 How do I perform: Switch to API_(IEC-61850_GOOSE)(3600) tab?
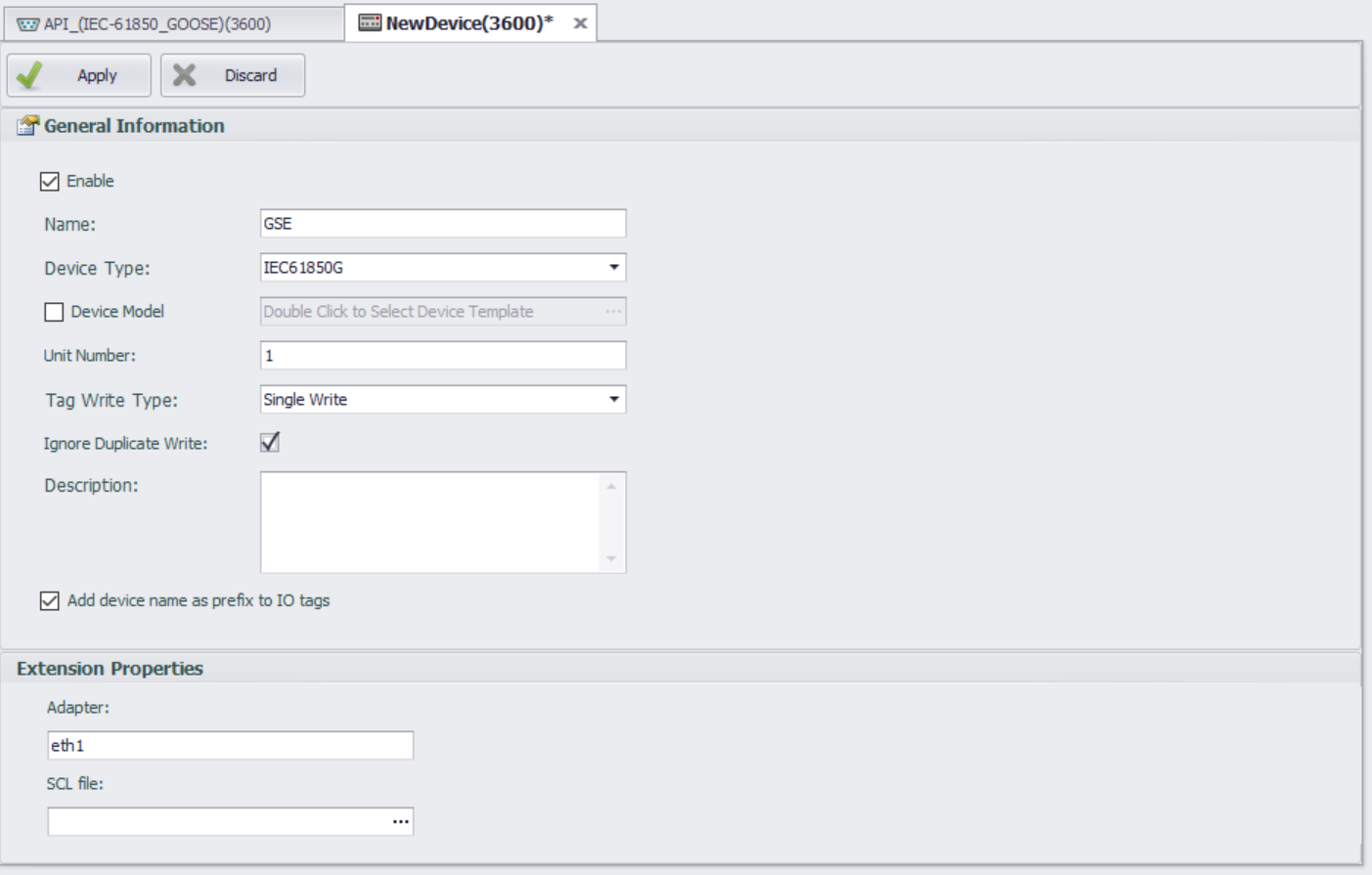156,23
